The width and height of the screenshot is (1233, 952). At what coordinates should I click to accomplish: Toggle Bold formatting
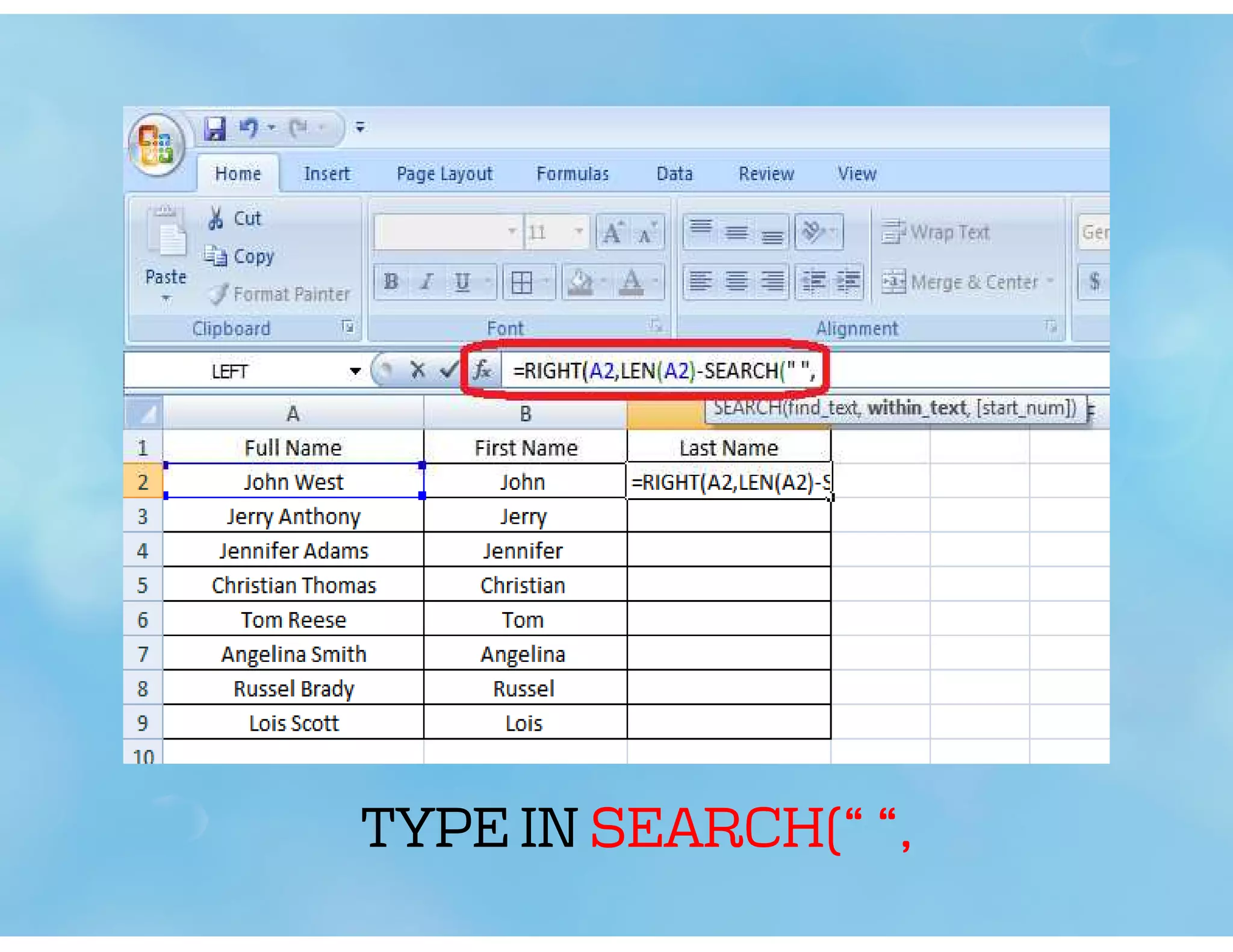coord(391,282)
